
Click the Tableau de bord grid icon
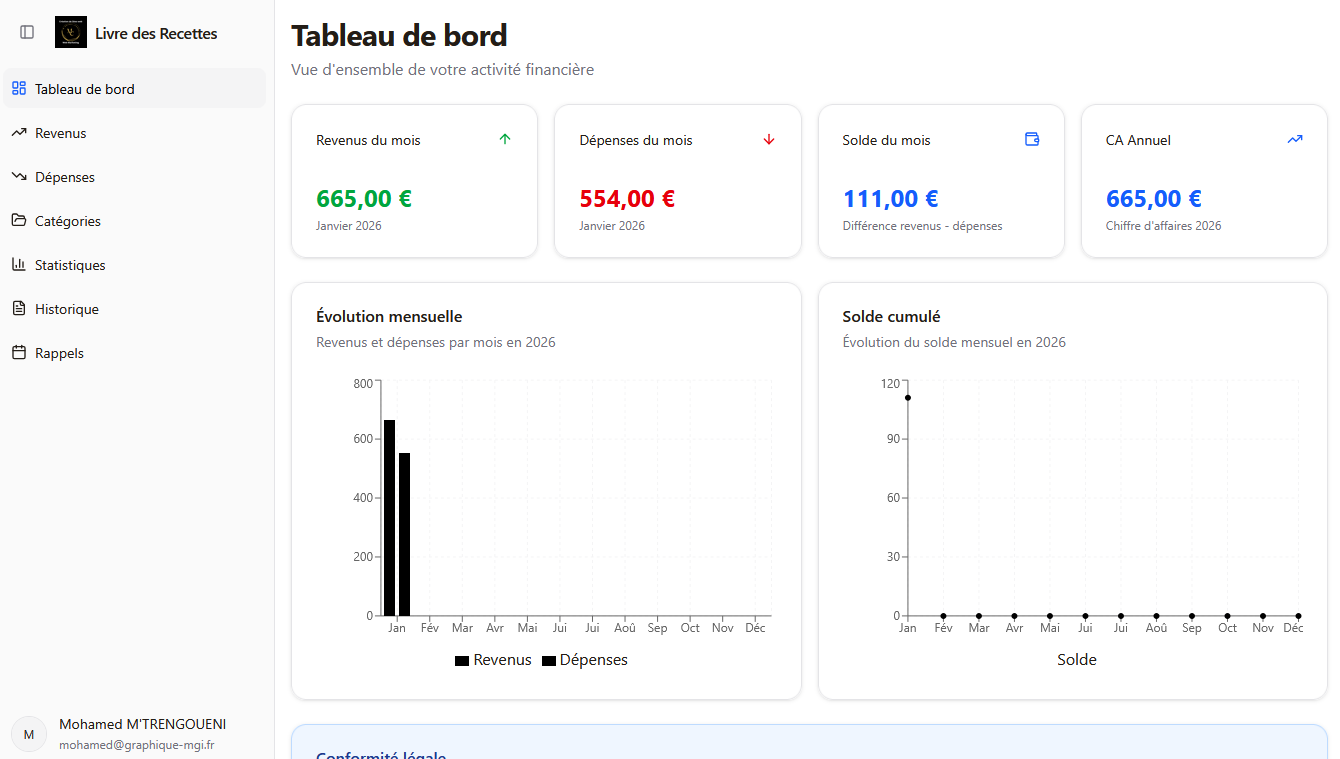point(19,88)
